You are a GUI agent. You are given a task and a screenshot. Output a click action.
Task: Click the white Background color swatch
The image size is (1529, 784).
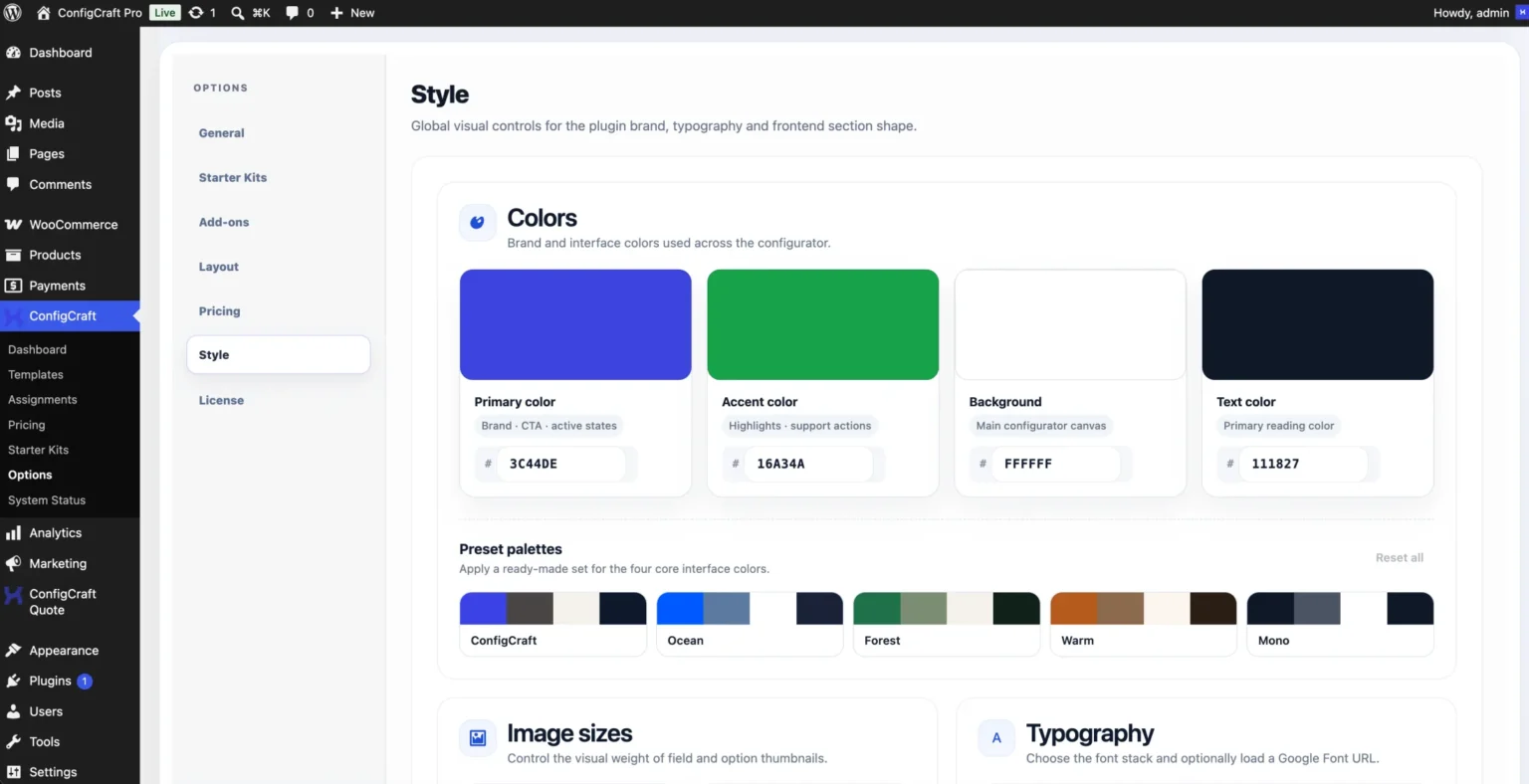1070,324
